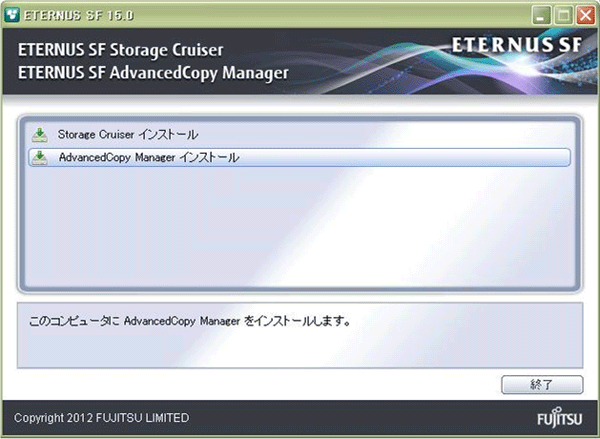Viewport: 600px width, 439px height.
Task: Click the ETERNUS SF app icon in title bar
Action: pos(11,15)
